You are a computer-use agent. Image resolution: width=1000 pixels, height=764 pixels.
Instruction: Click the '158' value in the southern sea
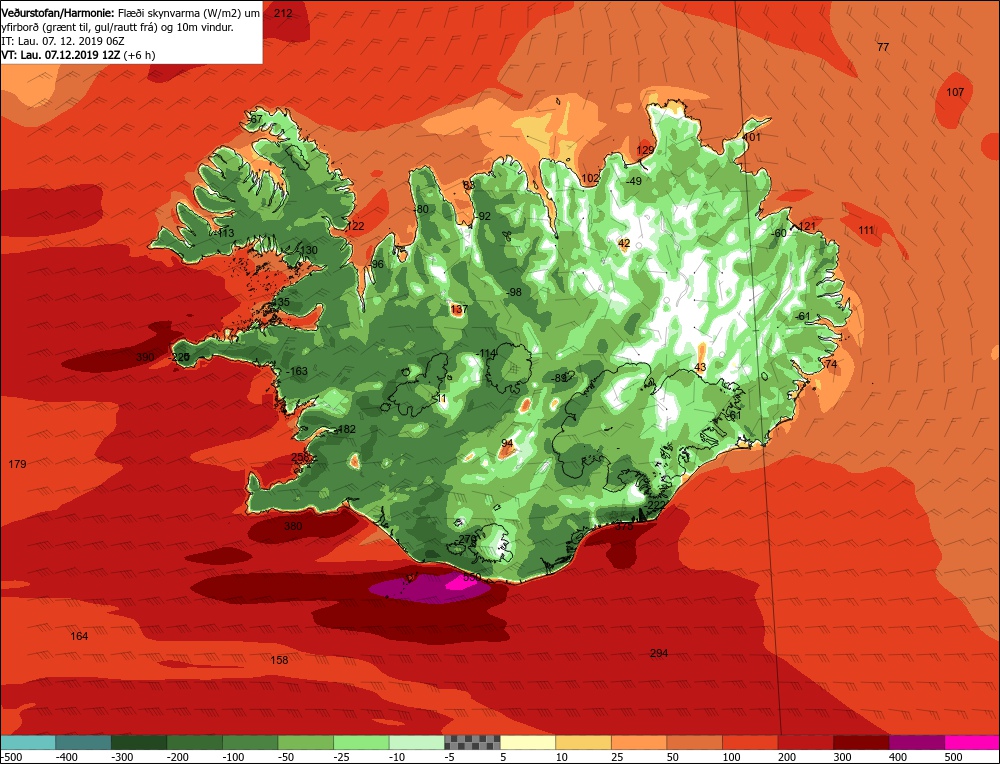coord(279,661)
